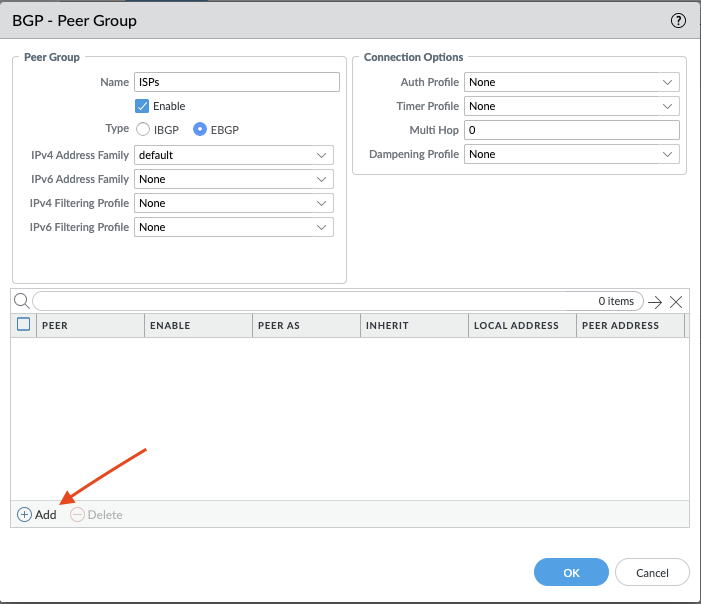Click the Name text field

238,82
